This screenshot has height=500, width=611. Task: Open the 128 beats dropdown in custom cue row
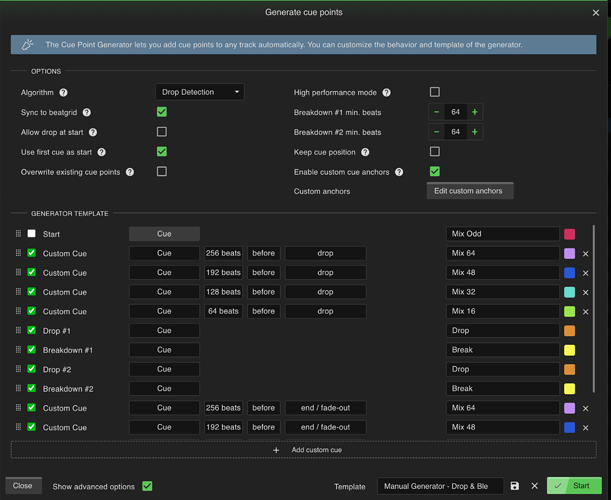coord(224,292)
